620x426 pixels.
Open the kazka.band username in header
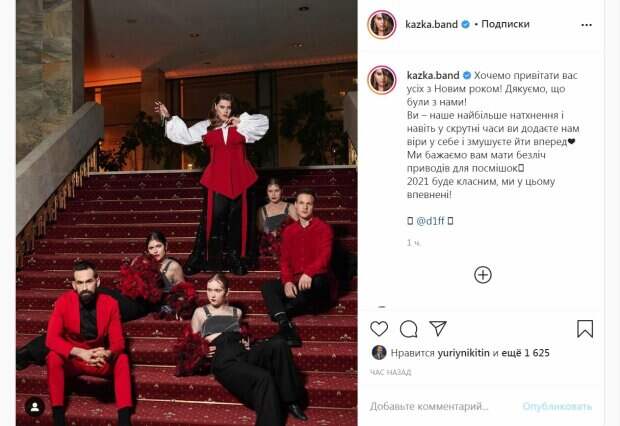[x=431, y=24]
